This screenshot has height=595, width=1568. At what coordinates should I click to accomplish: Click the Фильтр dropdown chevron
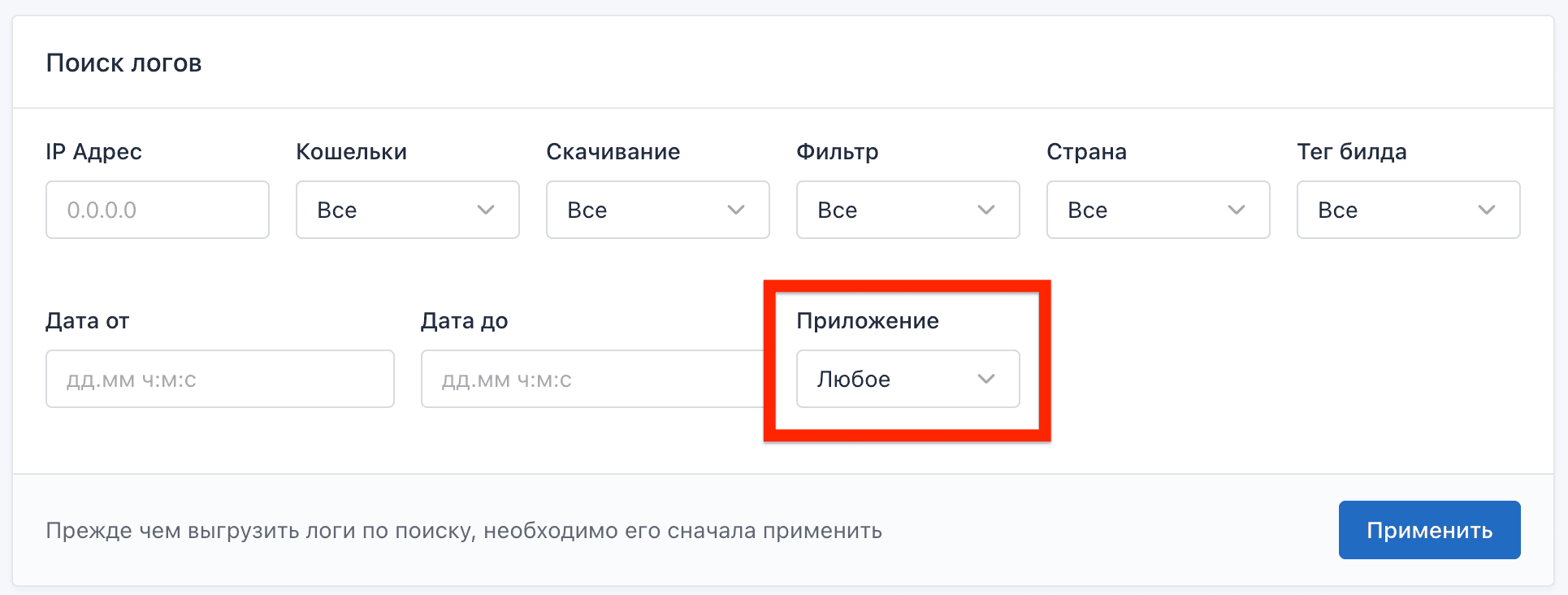[x=986, y=210]
